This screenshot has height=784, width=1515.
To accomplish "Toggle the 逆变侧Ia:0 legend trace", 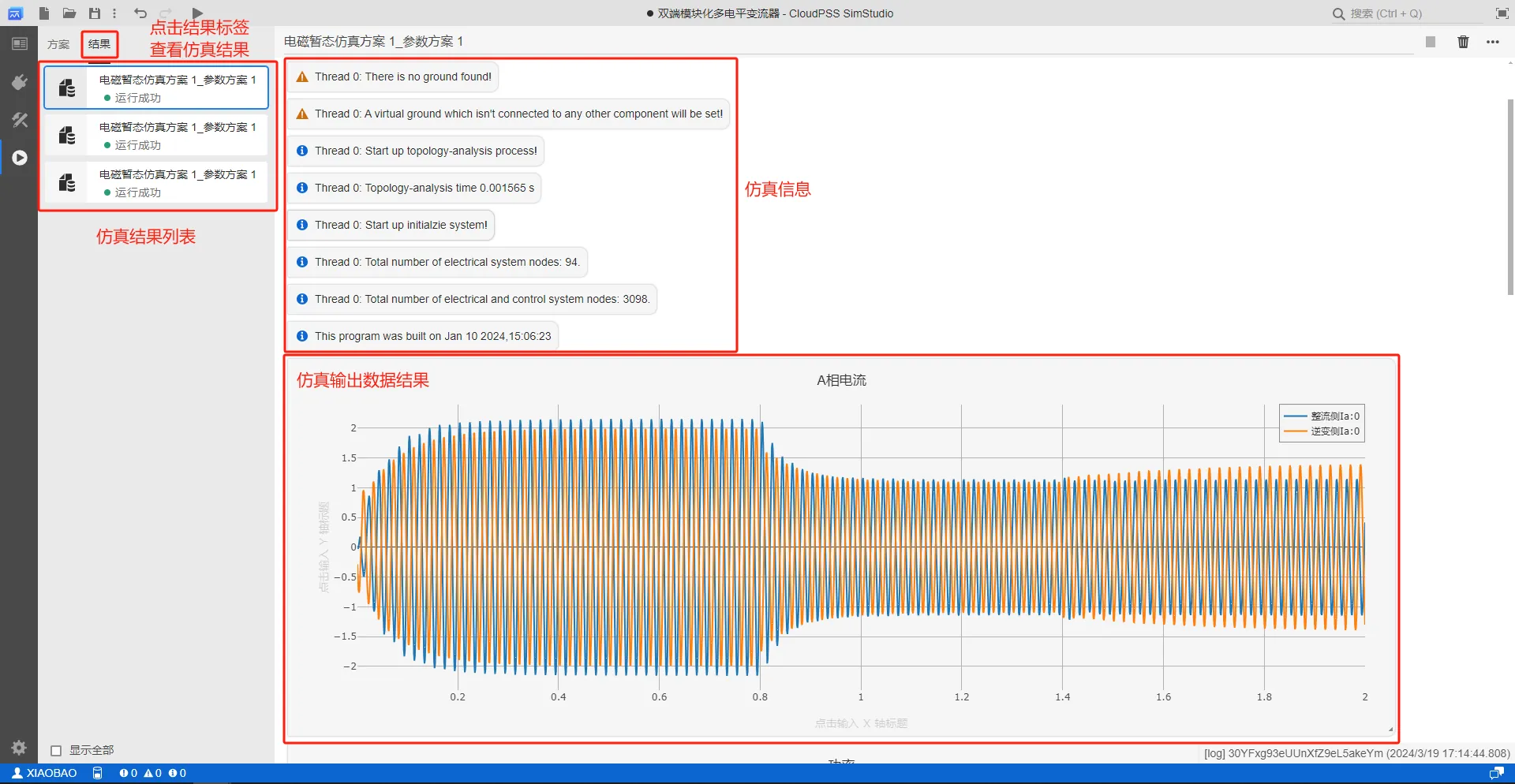I will click(x=1322, y=431).
